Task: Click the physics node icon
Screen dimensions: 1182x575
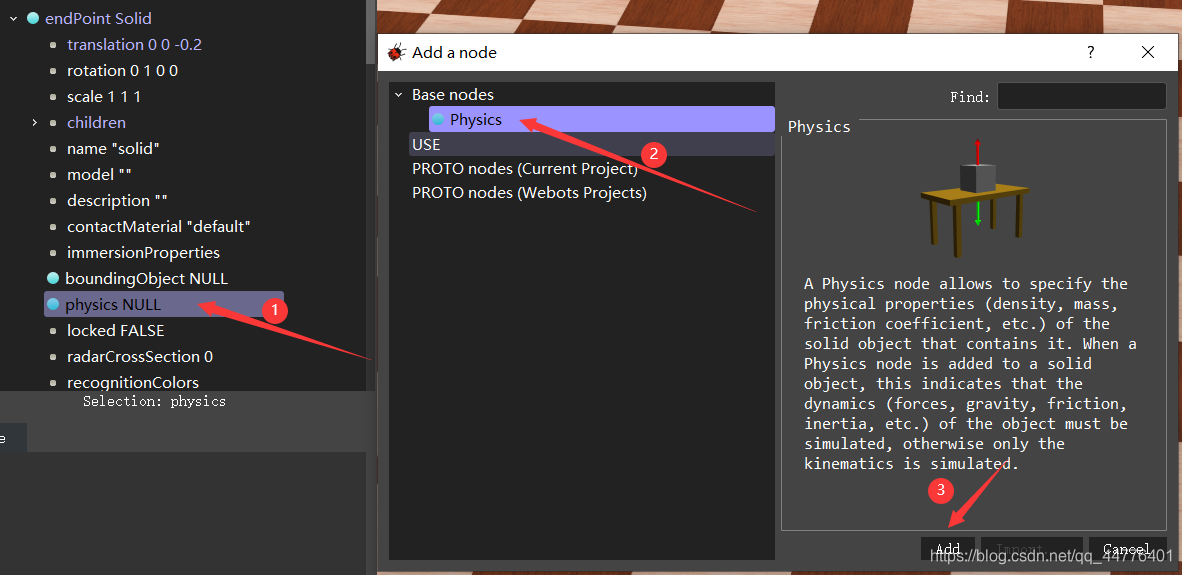Action: (x=53, y=304)
